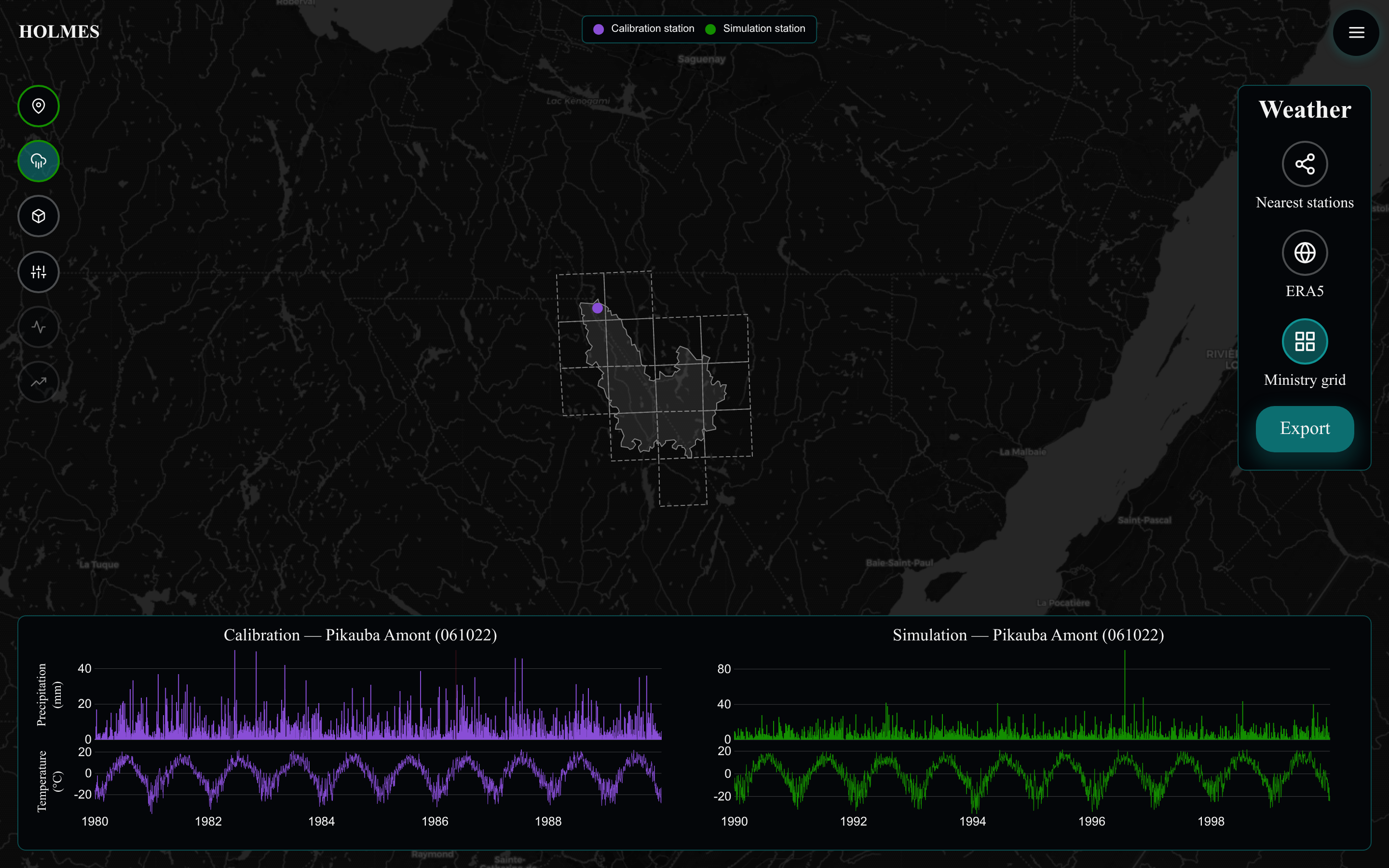The height and width of the screenshot is (868, 1389).
Task: Click the green Simulation station legend dot
Action: click(710, 29)
